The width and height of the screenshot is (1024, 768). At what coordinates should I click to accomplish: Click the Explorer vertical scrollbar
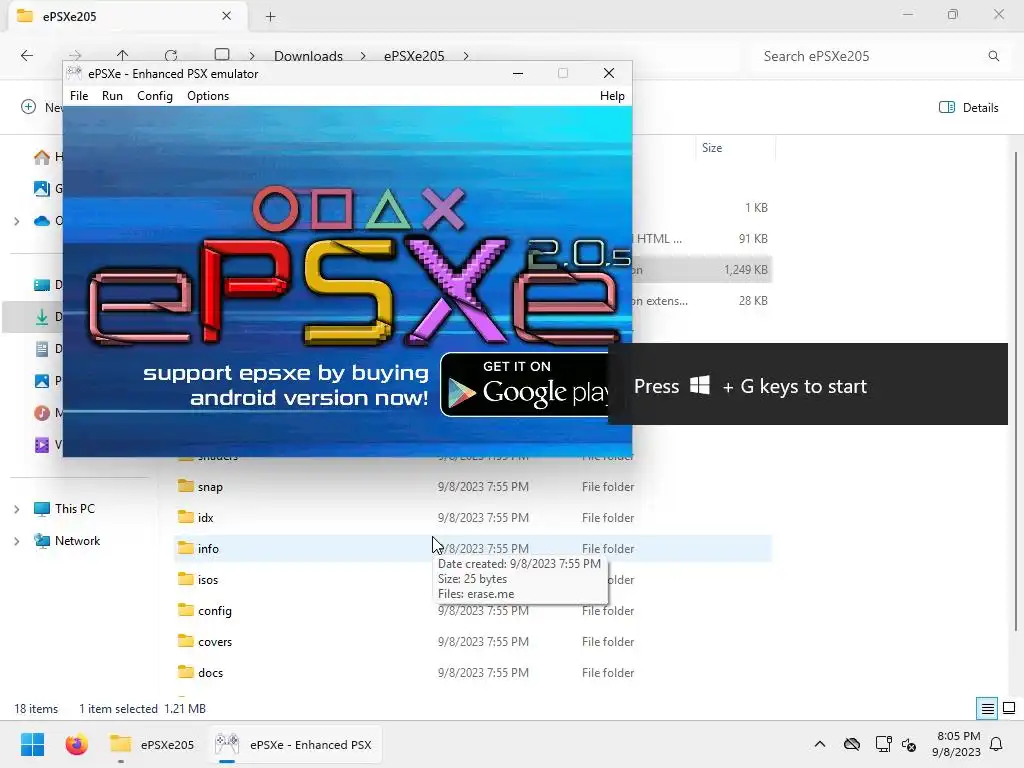coord(1016,391)
